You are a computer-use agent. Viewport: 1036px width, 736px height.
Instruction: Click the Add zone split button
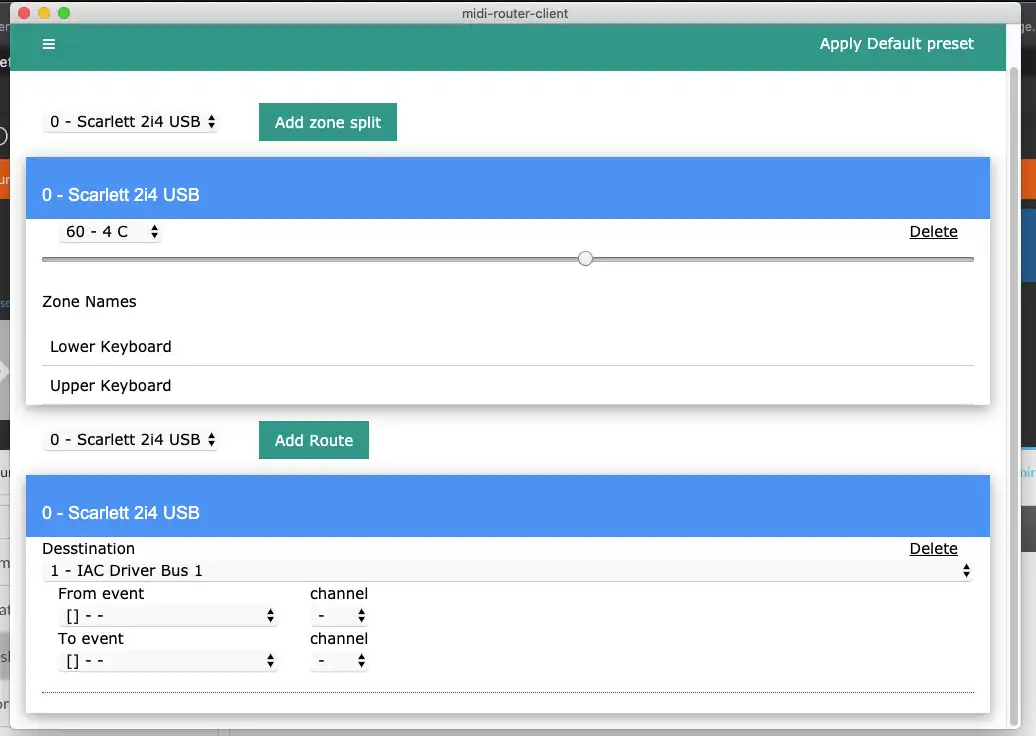pos(327,121)
